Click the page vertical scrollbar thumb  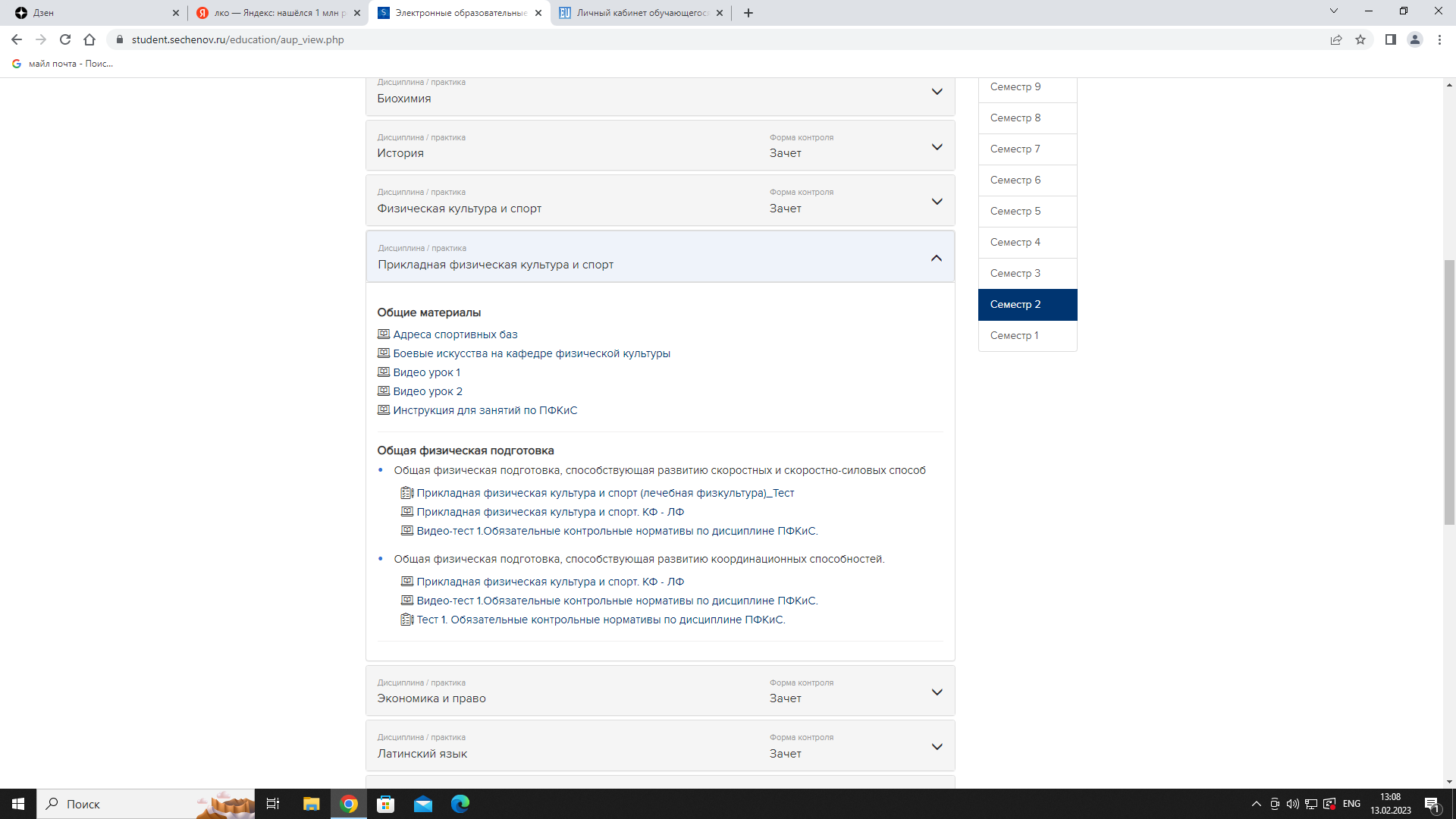[1449, 391]
